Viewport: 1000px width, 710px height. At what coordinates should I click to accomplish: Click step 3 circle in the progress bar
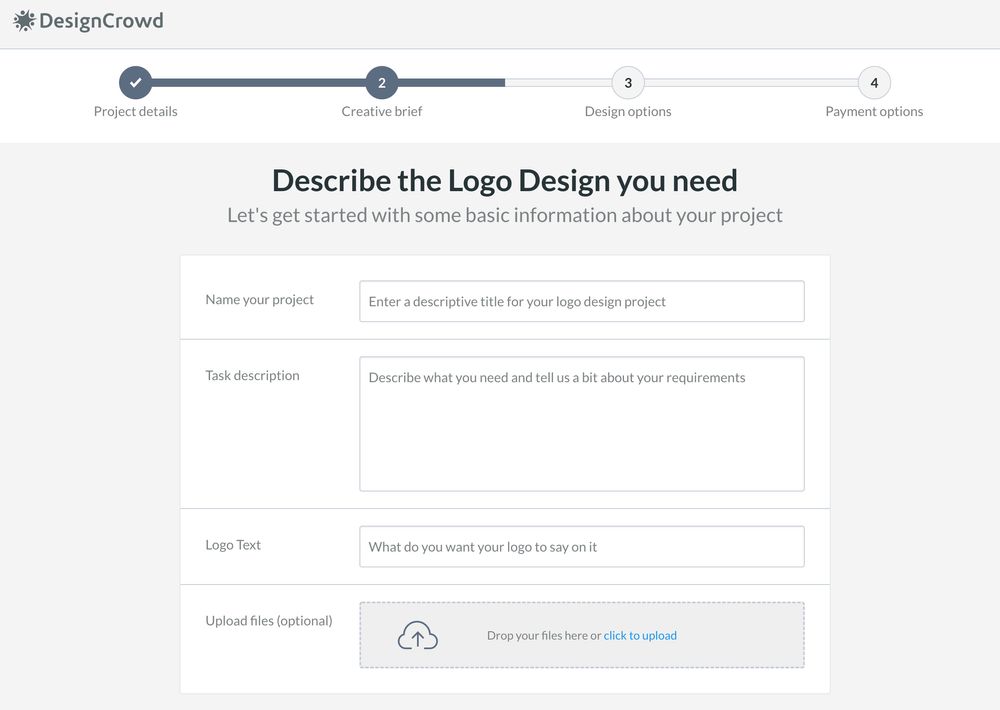pyautogui.click(x=628, y=83)
